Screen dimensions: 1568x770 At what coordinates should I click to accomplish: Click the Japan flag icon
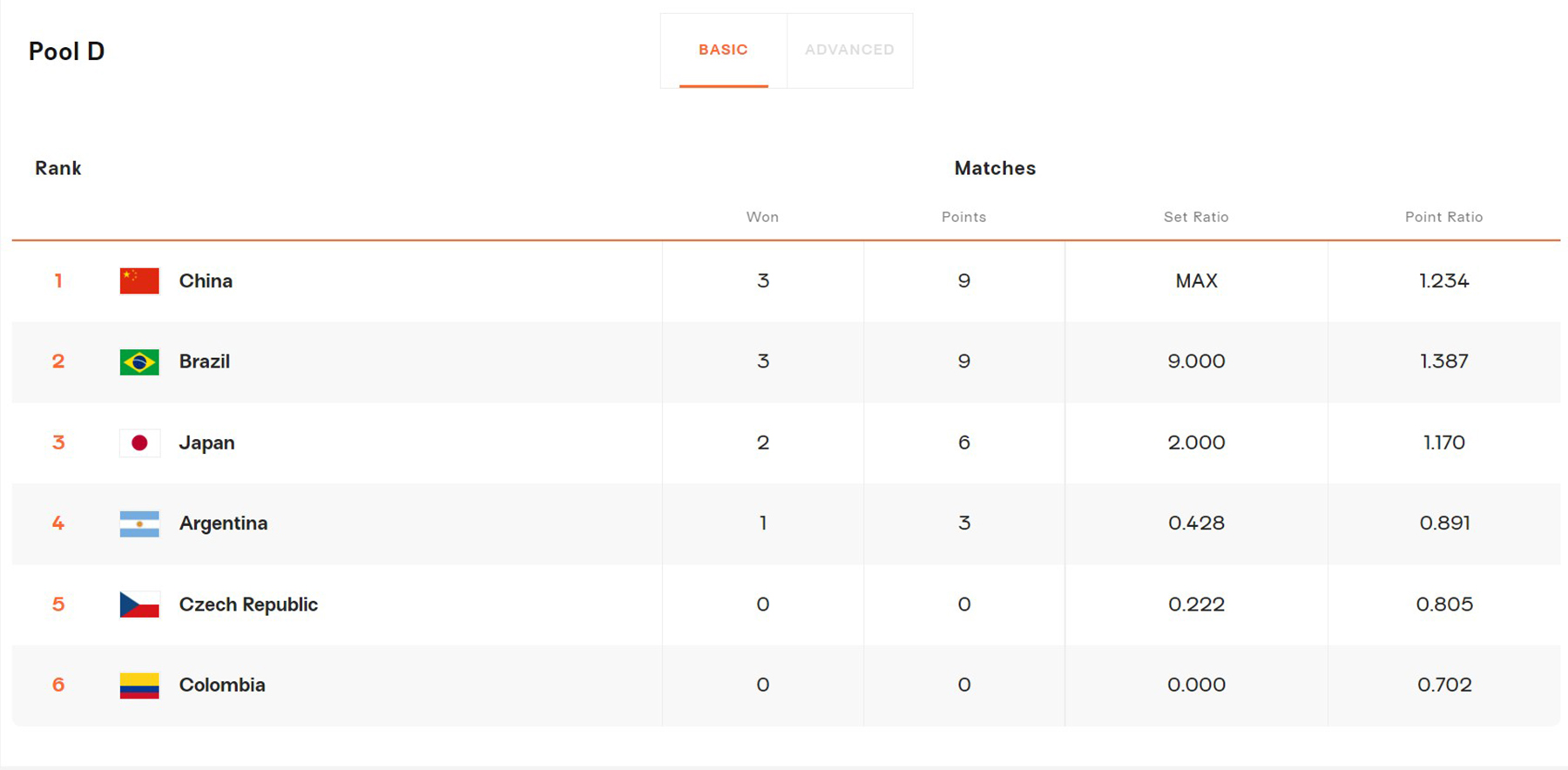click(x=139, y=442)
